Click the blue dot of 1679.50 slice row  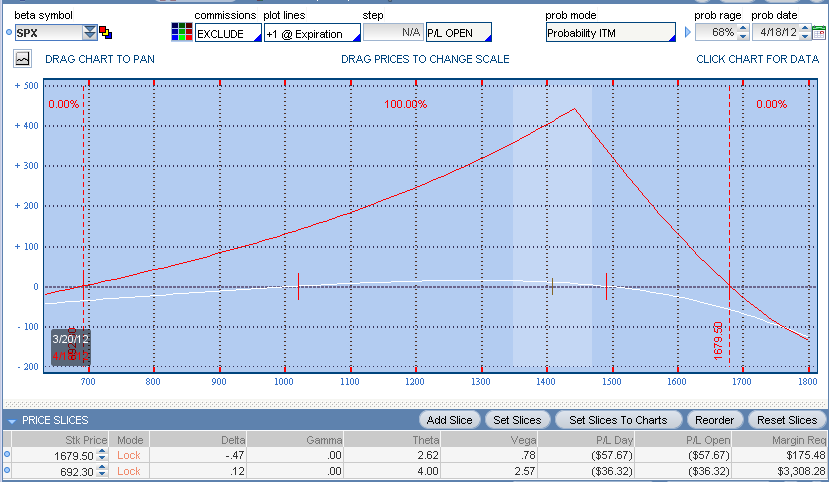7,454
